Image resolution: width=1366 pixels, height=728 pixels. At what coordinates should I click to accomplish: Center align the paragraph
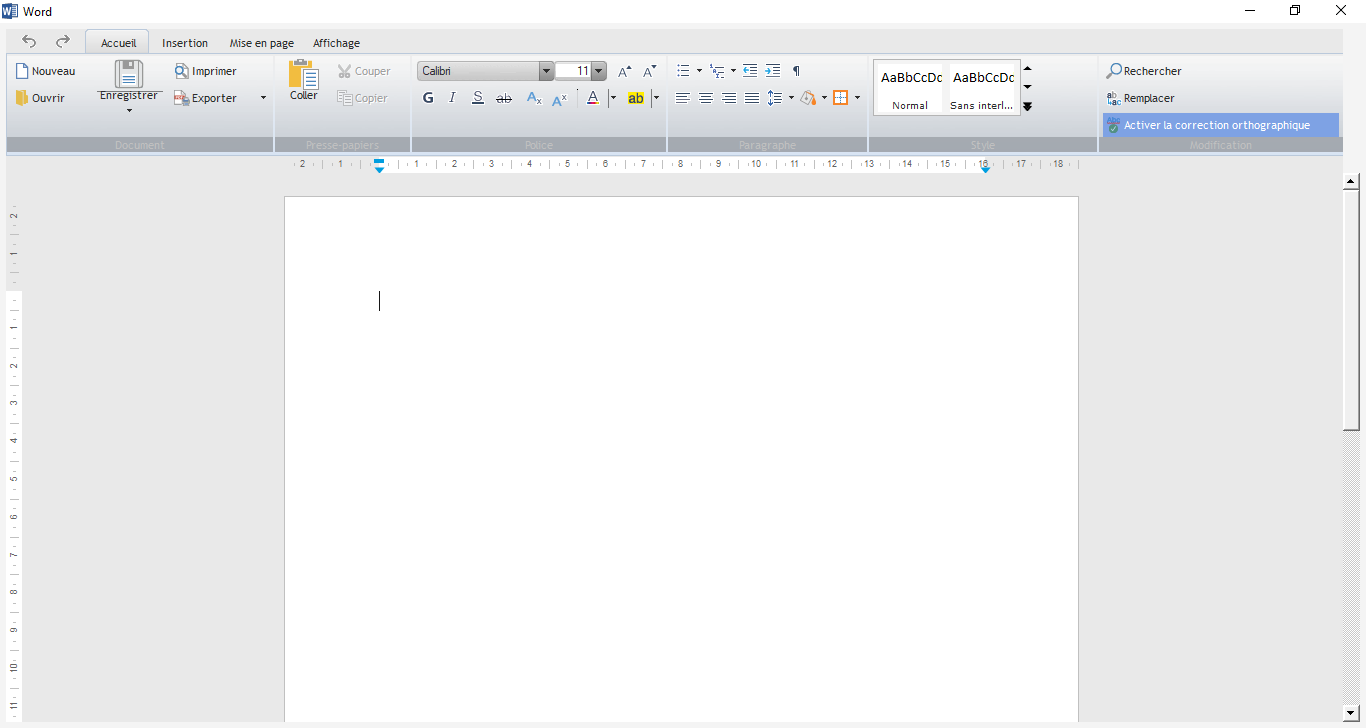(x=706, y=98)
